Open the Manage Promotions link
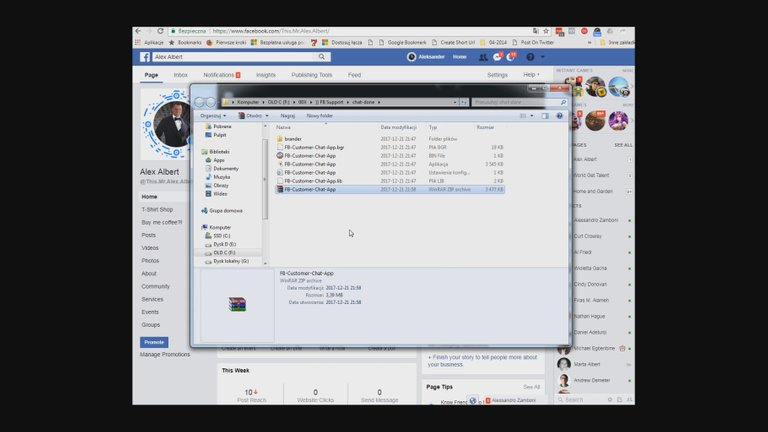The width and height of the screenshot is (768, 432). tap(165, 355)
